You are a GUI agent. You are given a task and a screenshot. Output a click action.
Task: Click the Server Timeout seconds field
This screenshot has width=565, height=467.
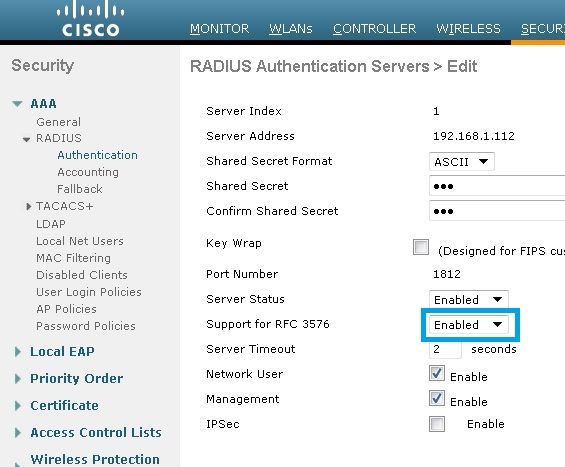click(x=445, y=349)
